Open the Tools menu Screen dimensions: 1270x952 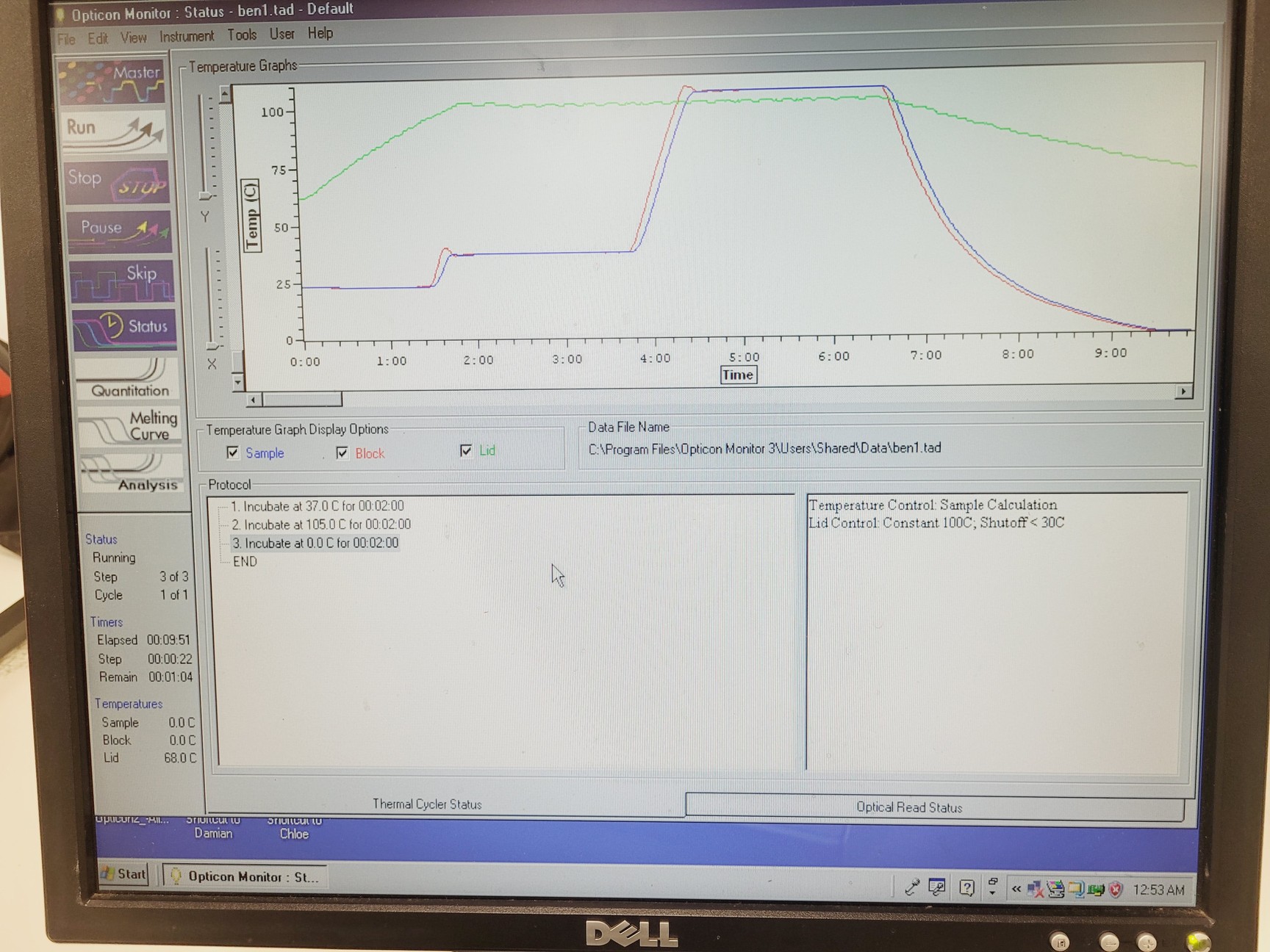click(x=242, y=35)
